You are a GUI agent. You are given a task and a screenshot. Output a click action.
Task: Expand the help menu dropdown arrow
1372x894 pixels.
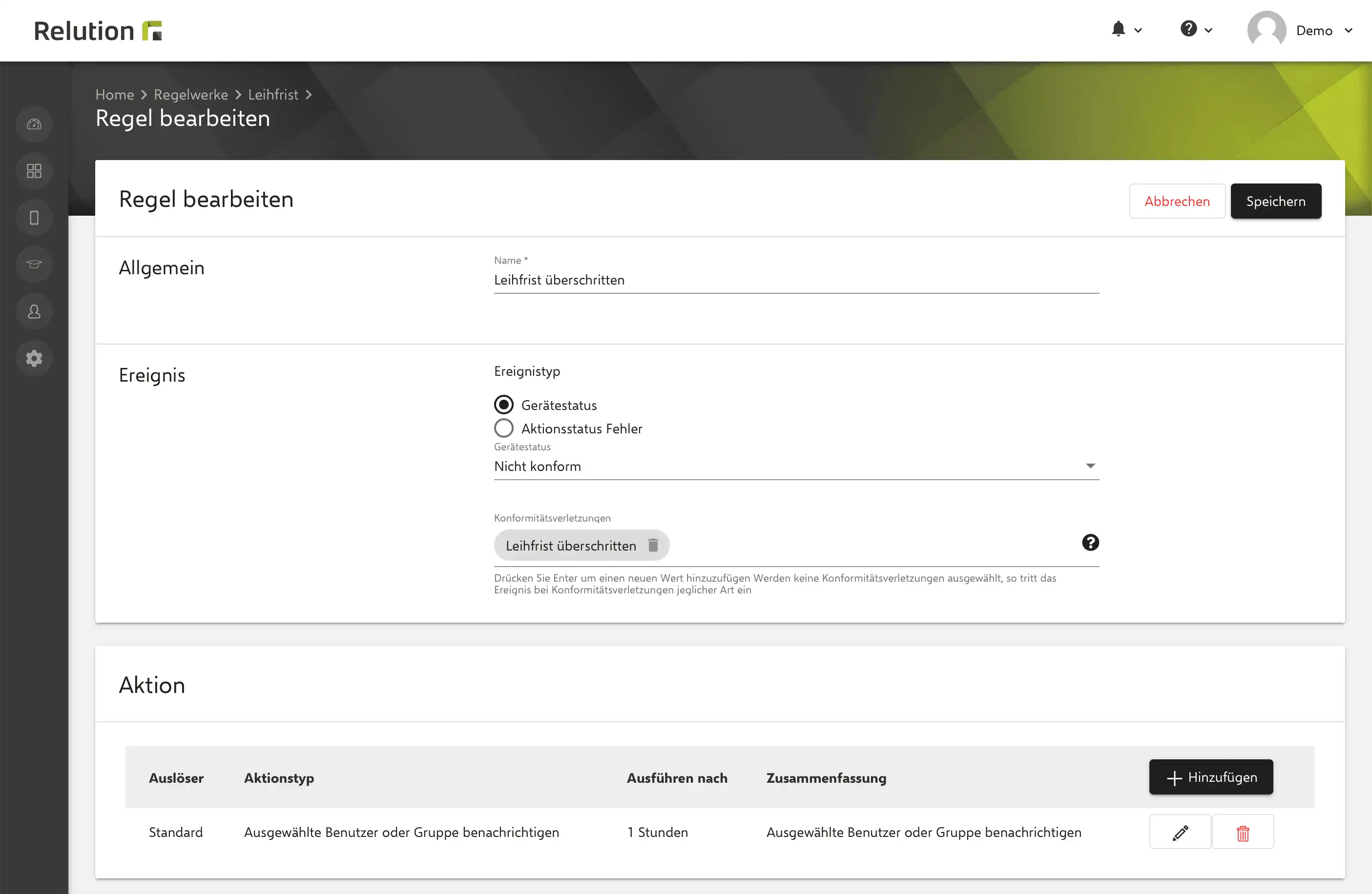click(x=1208, y=31)
